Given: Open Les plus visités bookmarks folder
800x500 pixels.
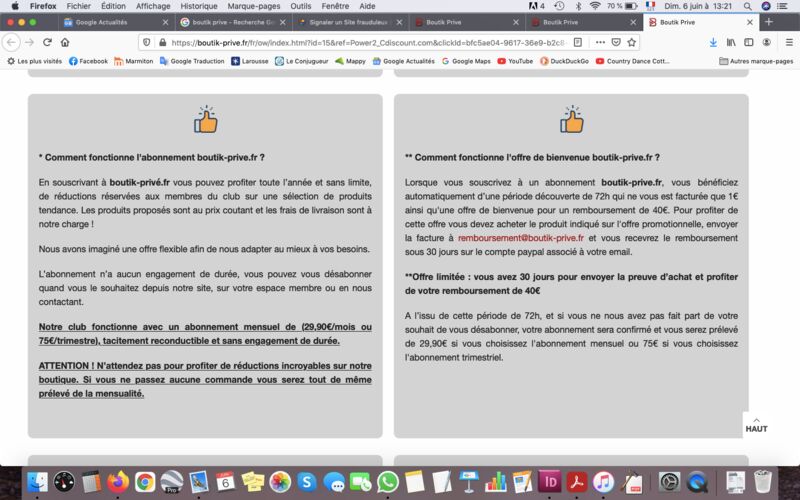Looking at the screenshot, I should pyautogui.click(x=34, y=61).
